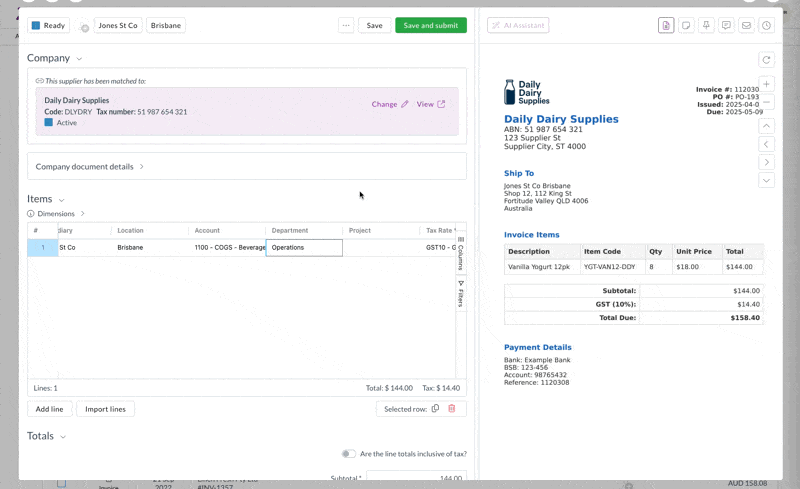Click the GST10 tax rate cell
This screenshot has height=489, width=800.
click(x=438, y=248)
